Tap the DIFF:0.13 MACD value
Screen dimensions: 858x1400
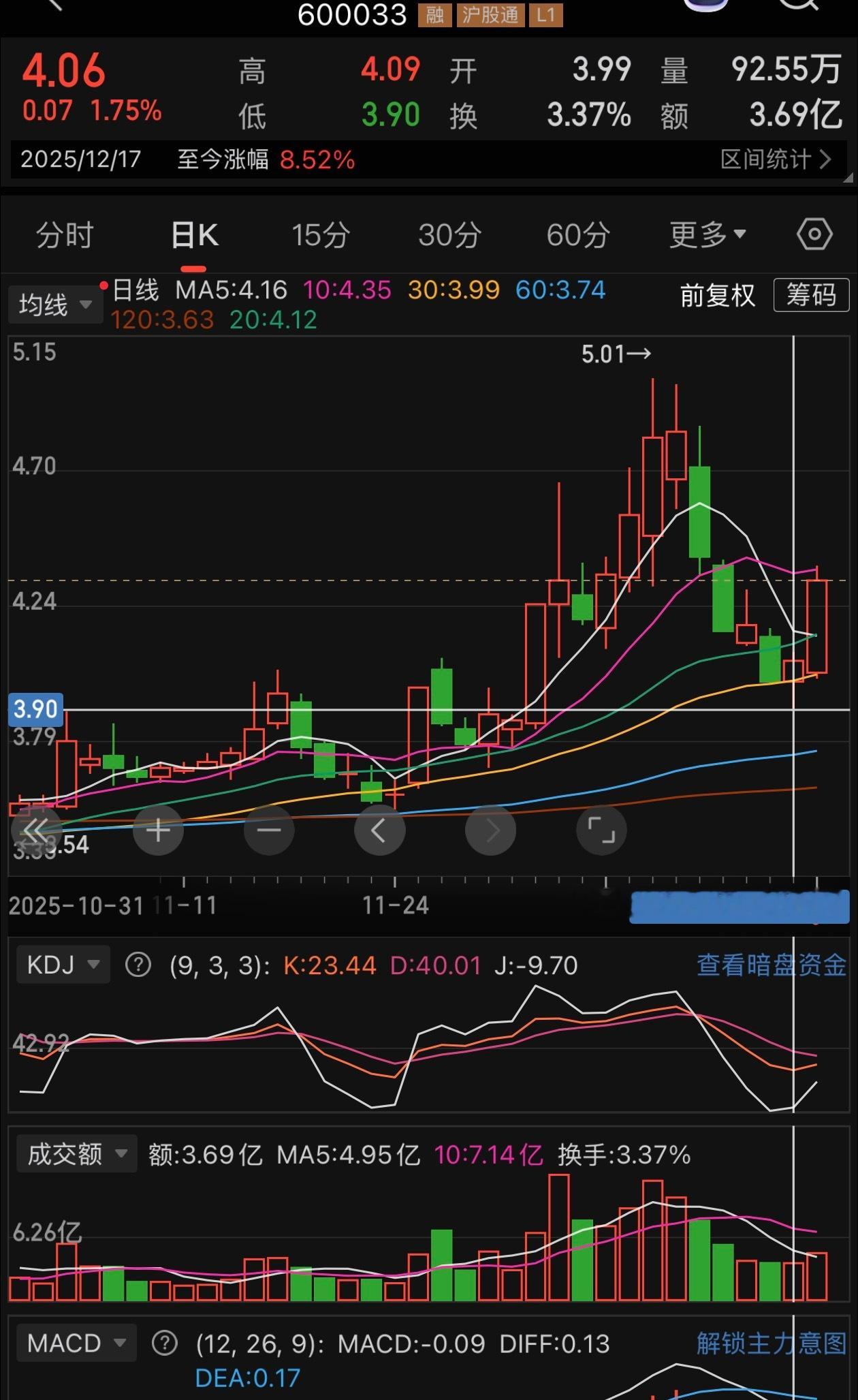554,1343
